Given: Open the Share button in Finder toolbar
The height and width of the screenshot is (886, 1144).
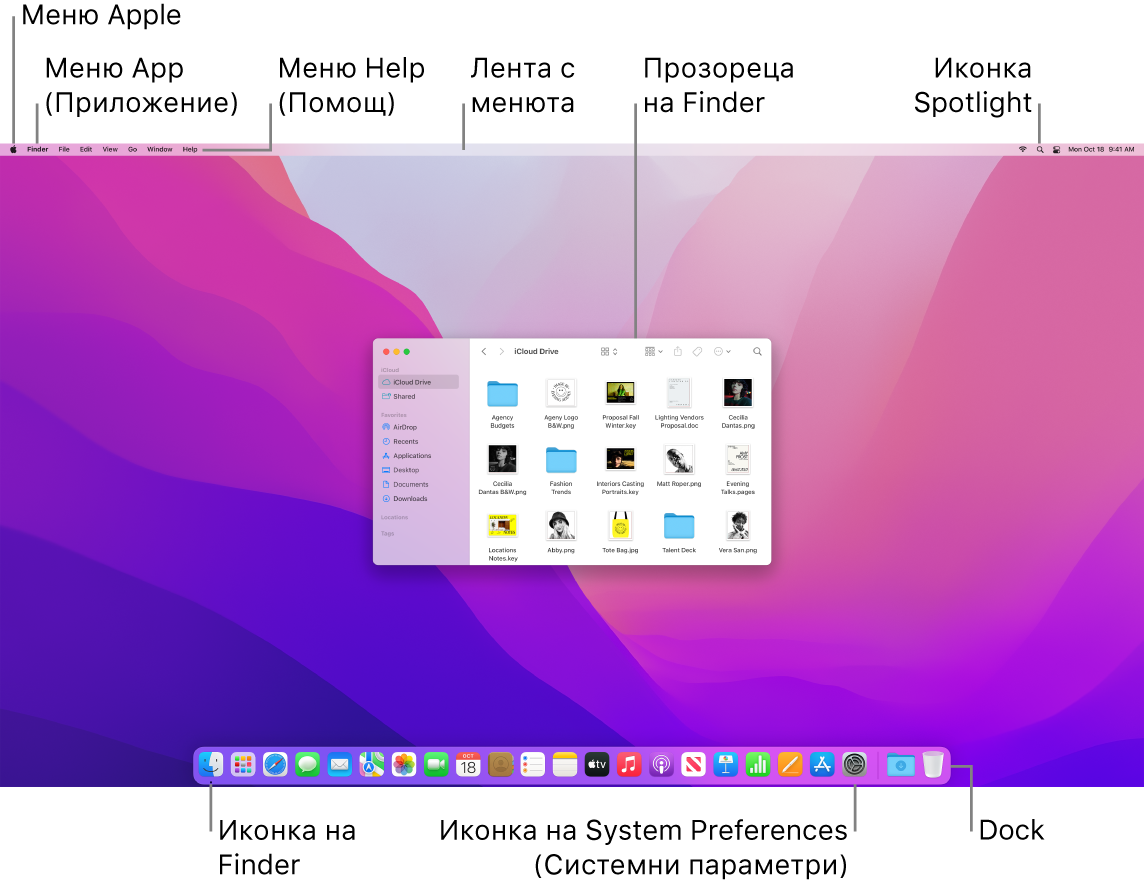Looking at the screenshot, I should 677,351.
